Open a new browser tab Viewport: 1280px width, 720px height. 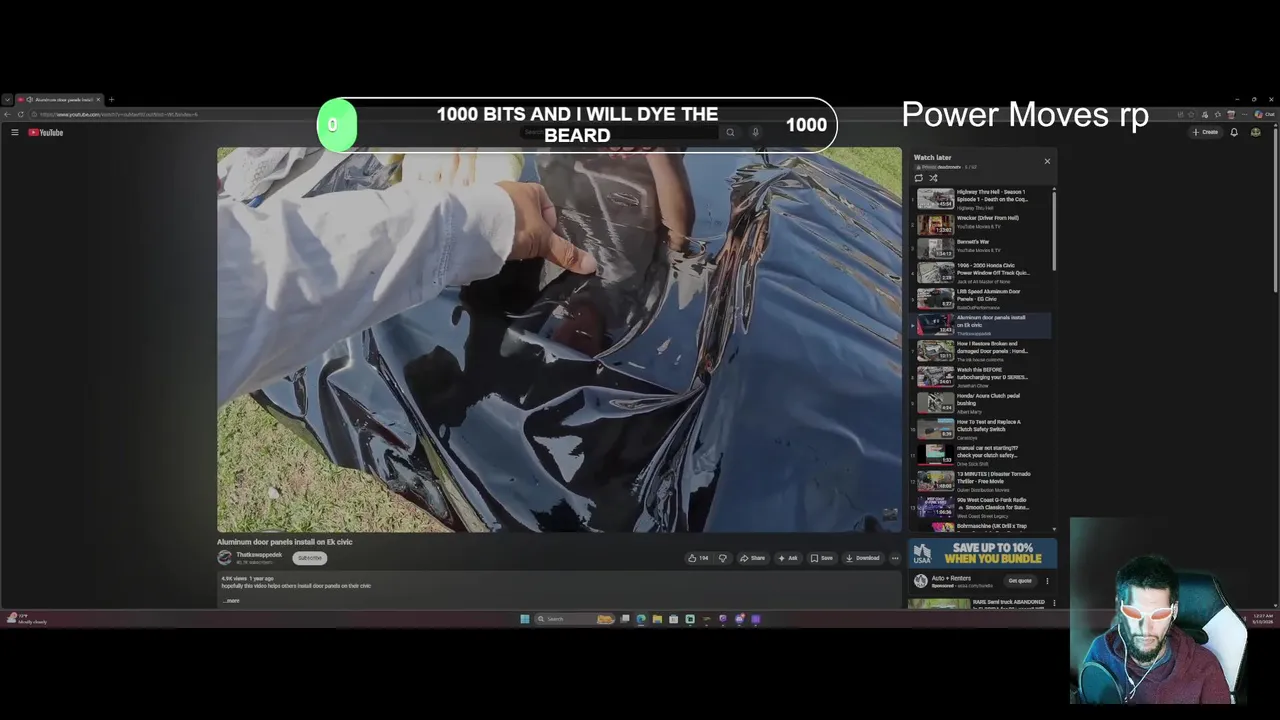click(x=111, y=100)
